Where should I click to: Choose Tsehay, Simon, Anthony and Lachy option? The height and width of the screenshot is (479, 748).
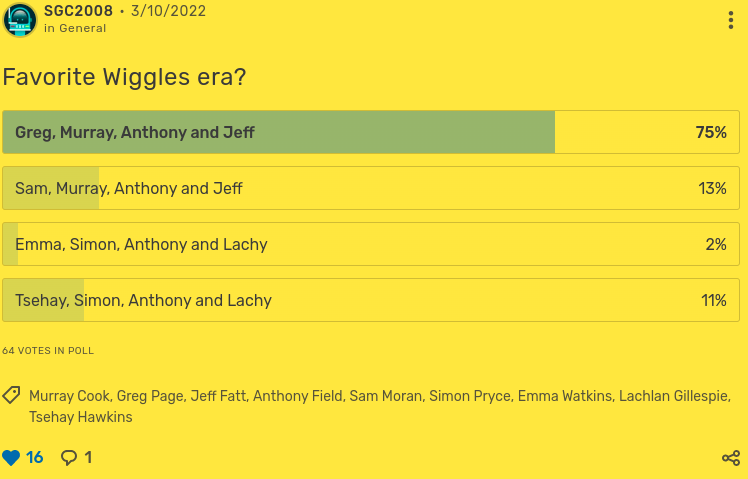coord(143,300)
